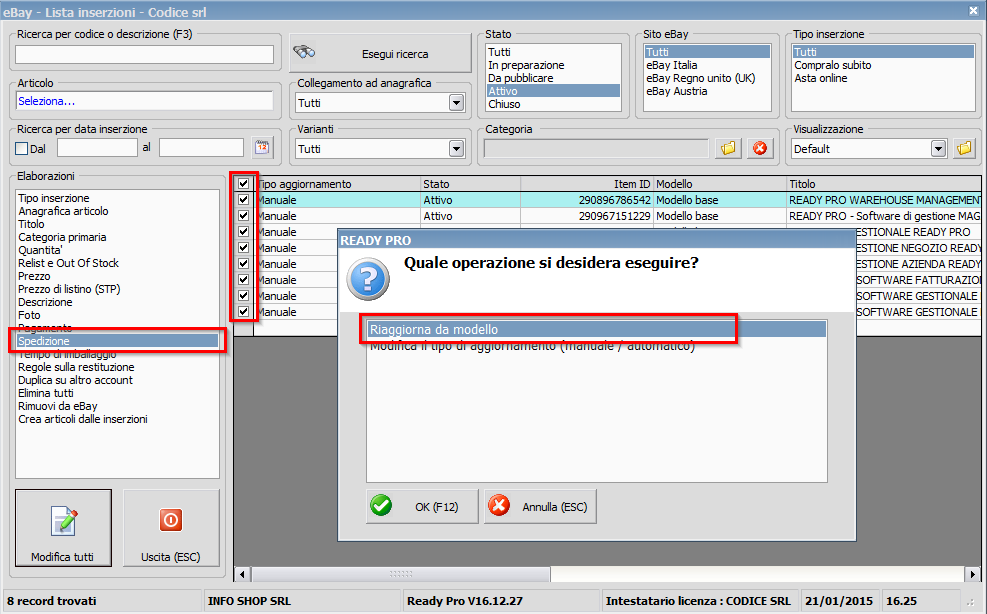The image size is (987, 614).
Task: Open the calendar date picker icon
Action: [x=262, y=148]
